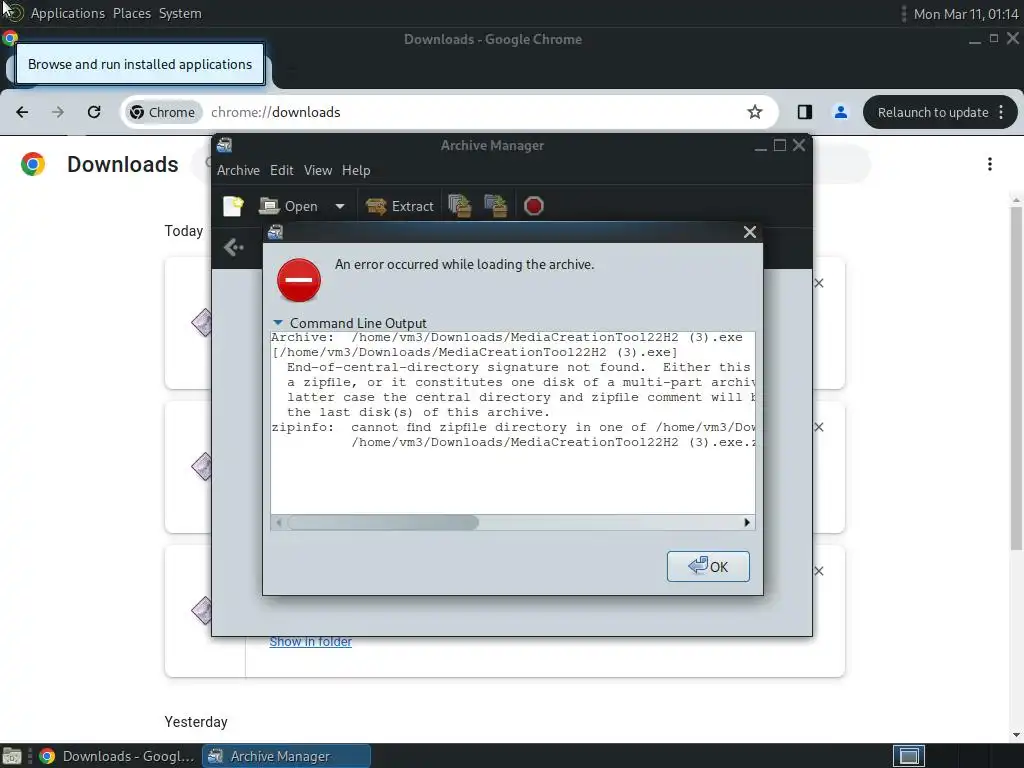This screenshot has width=1024, height=768.
Task: Click OK to dismiss the error dialog
Action: point(708,566)
